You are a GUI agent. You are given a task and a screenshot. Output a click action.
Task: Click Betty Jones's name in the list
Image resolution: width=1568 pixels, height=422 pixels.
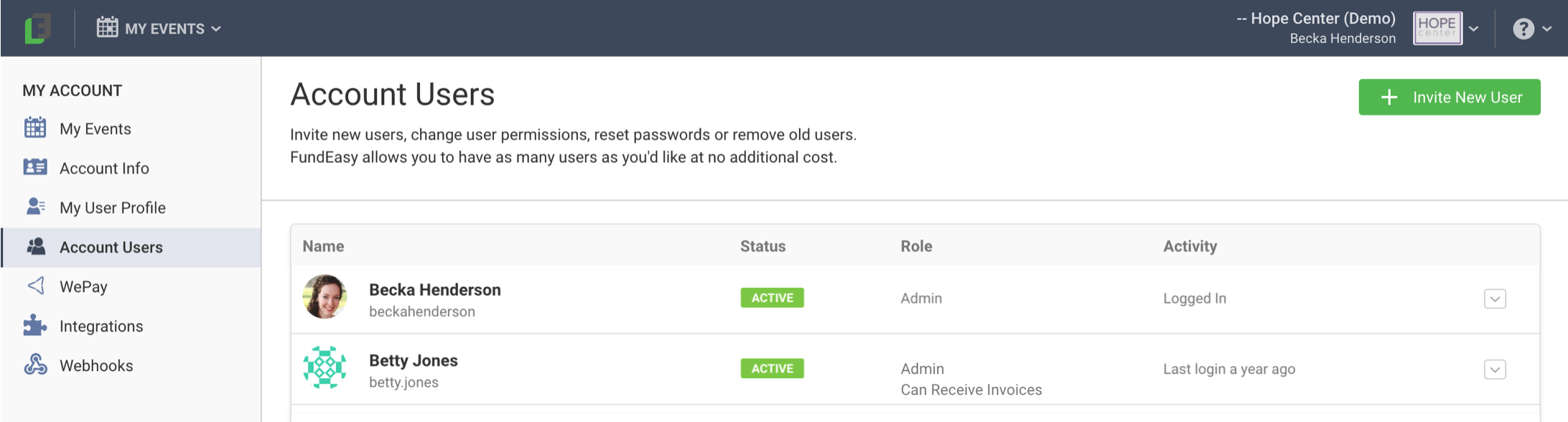click(413, 360)
